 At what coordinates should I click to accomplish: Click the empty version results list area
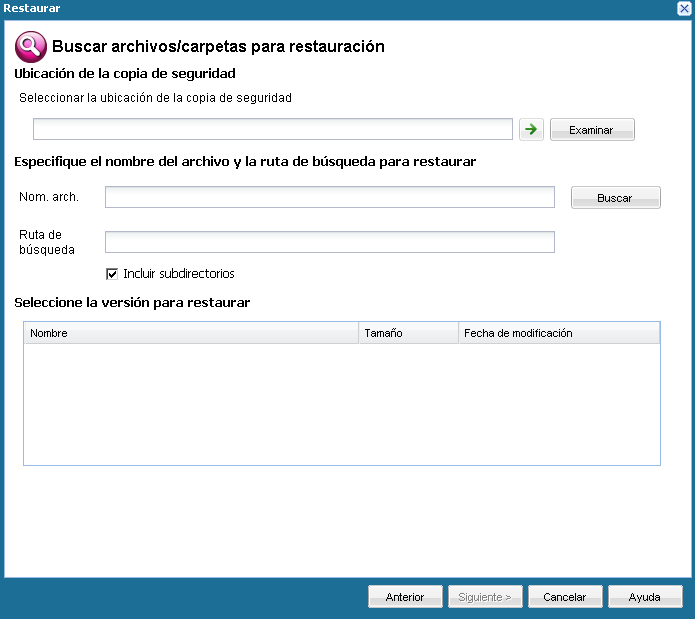coord(340,404)
